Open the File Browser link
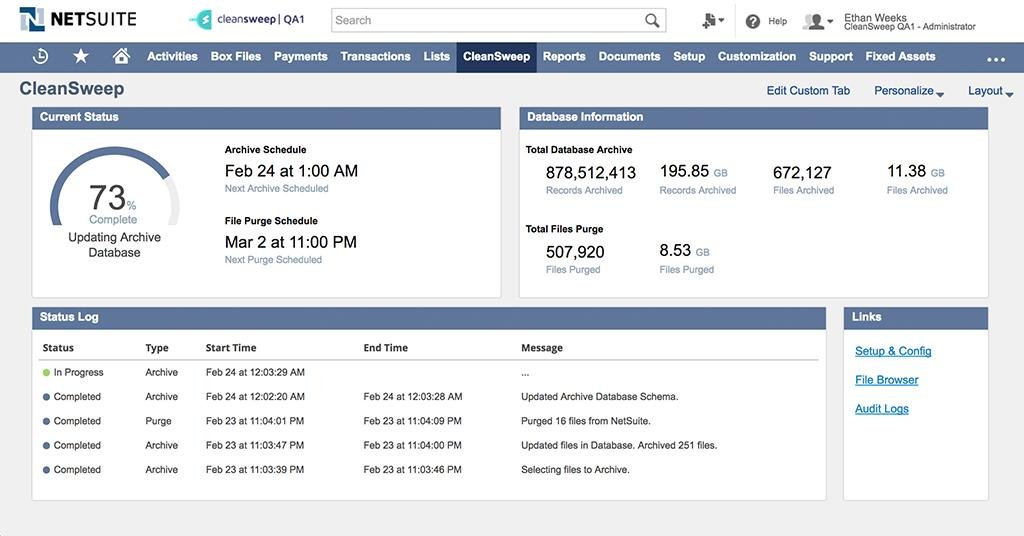This screenshot has width=1024, height=536. [887, 380]
